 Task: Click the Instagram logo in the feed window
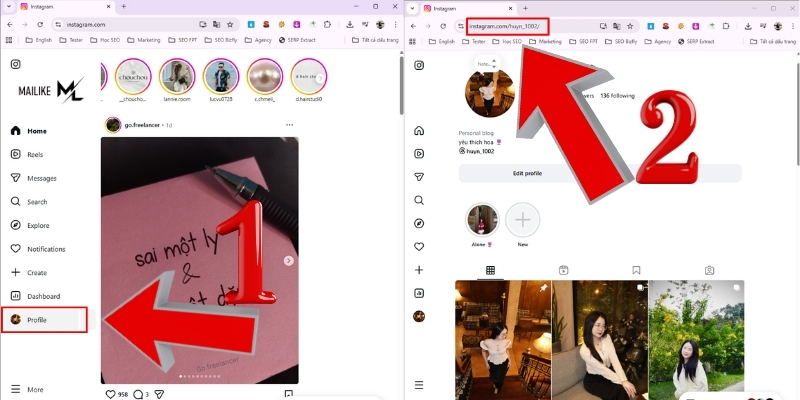point(16,64)
